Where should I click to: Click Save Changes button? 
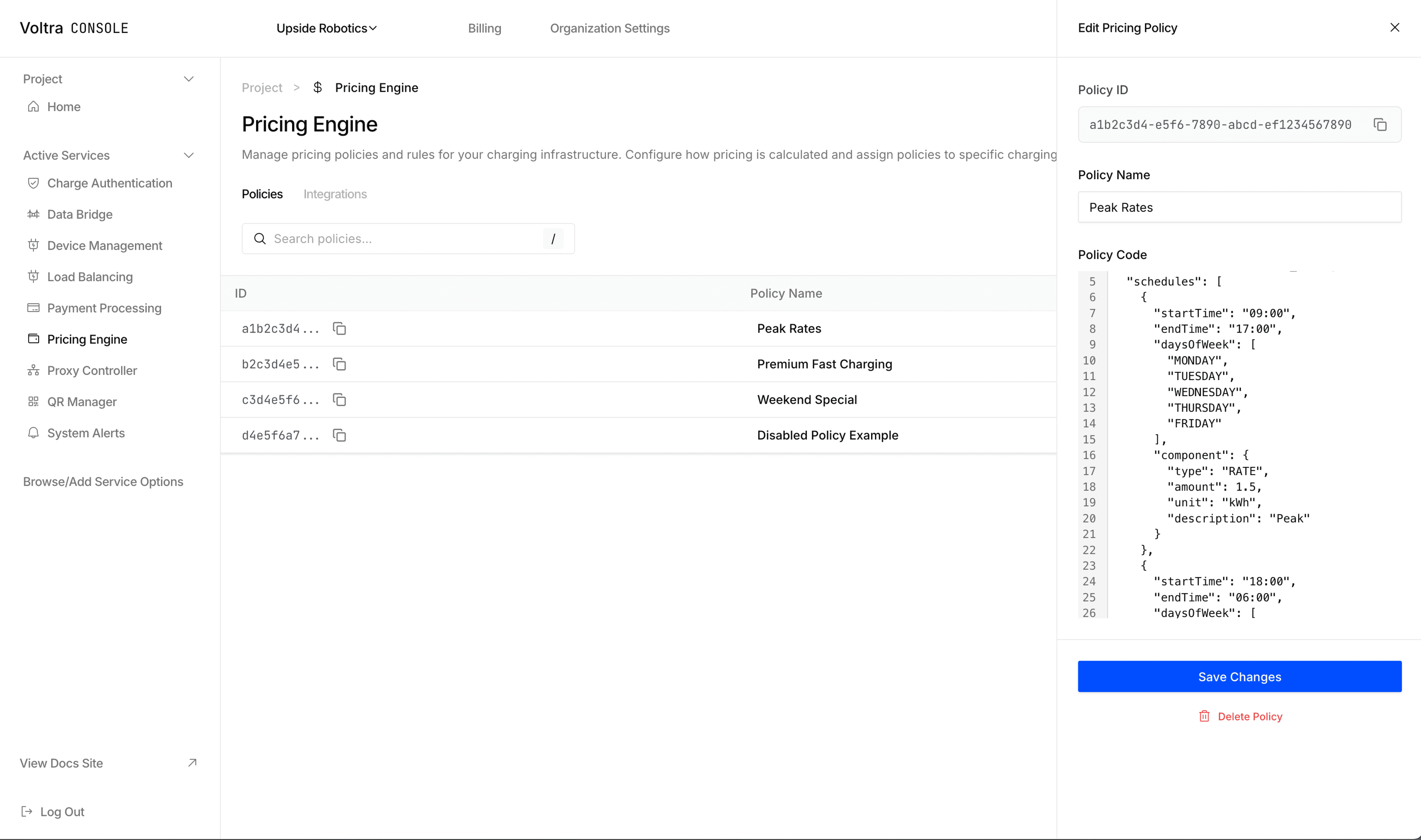(x=1239, y=676)
